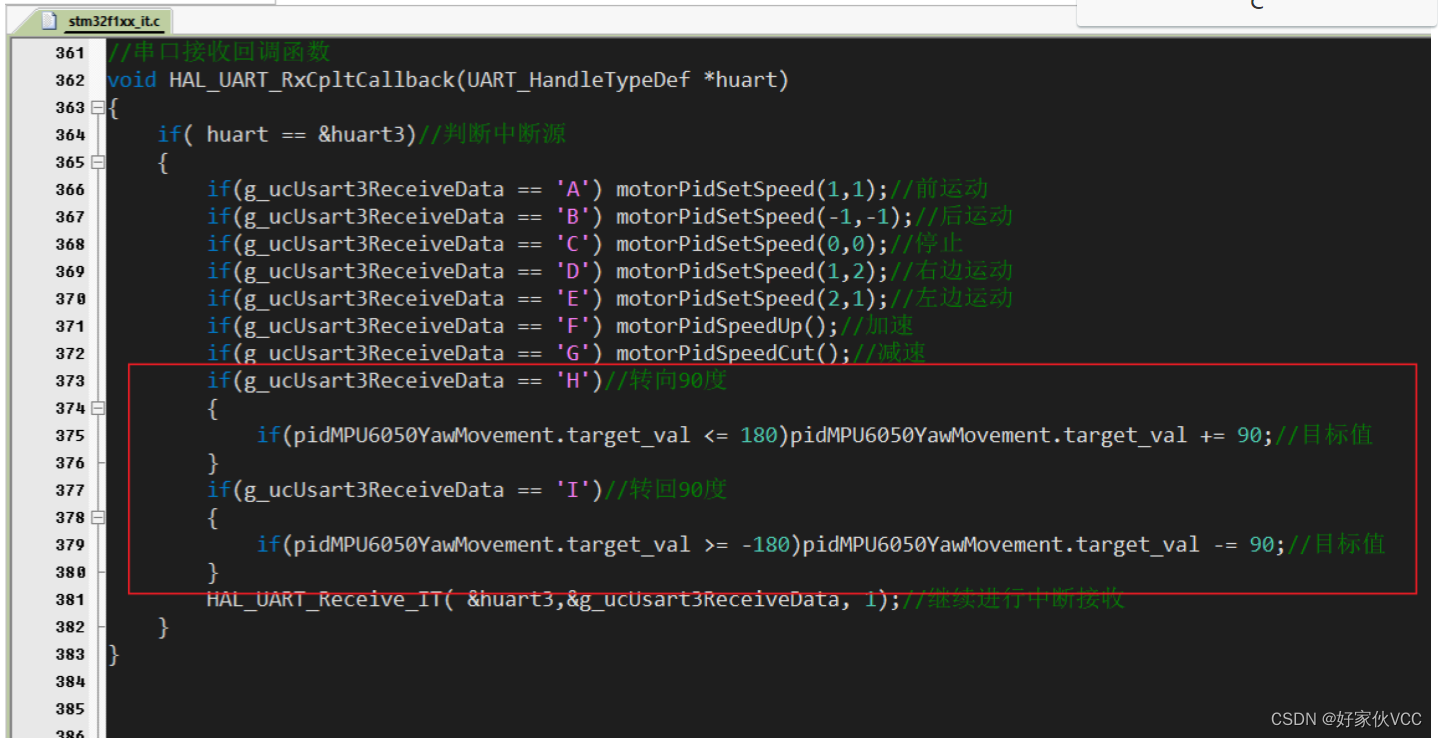Click the 'G' character literal on line 372

click(573, 352)
